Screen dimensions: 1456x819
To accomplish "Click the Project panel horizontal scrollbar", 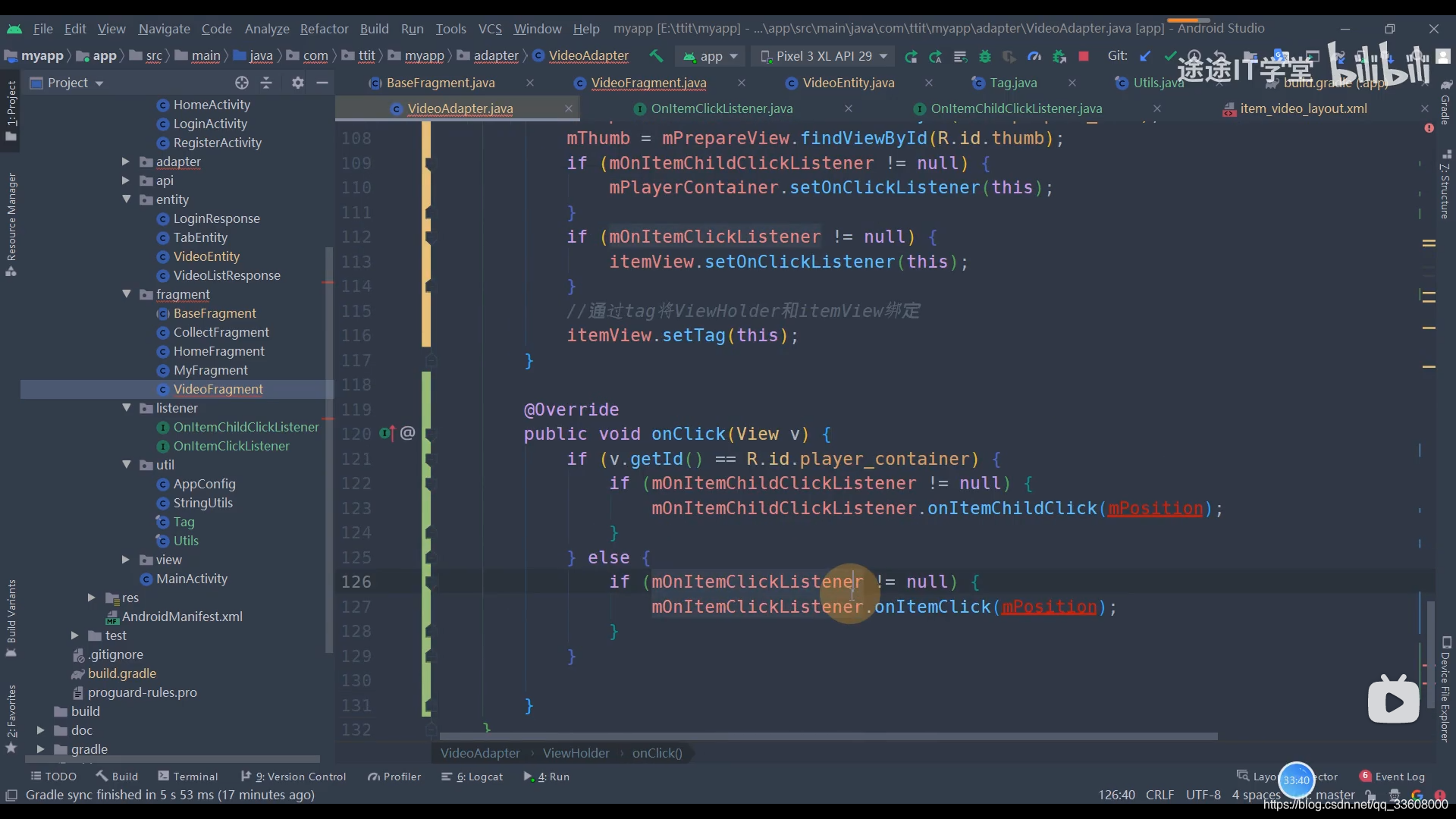I will (x=173, y=758).
